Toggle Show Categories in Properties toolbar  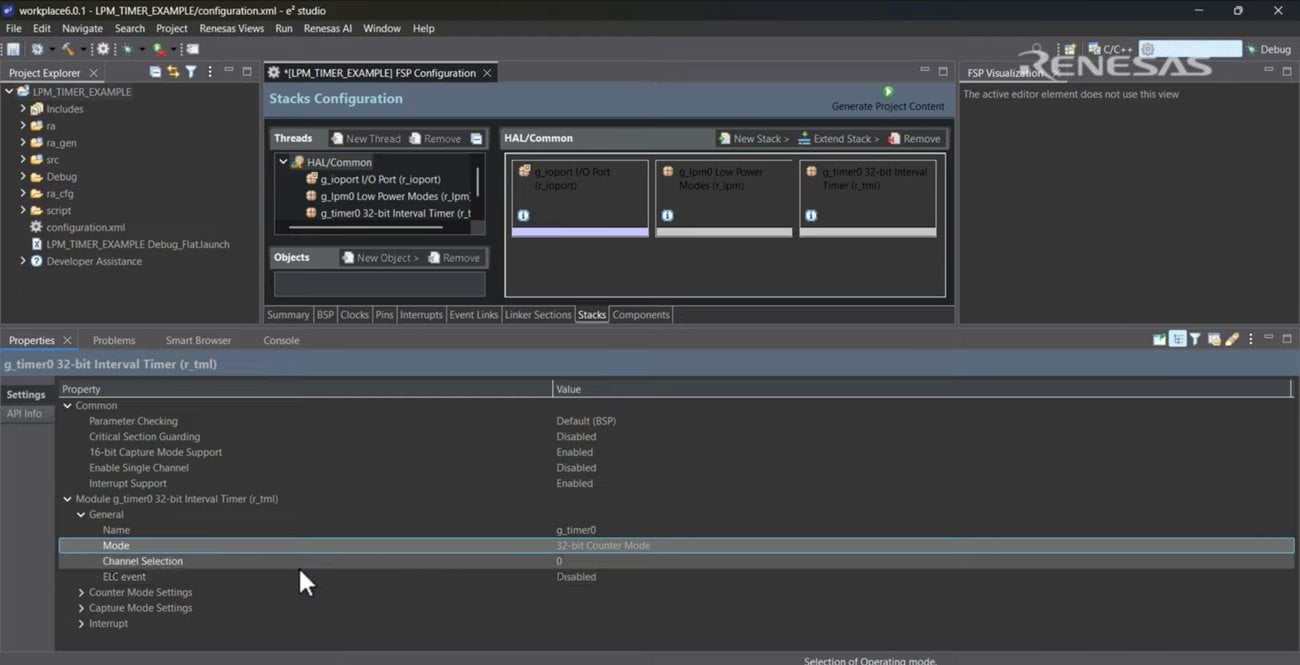[x=1178, y=340]
